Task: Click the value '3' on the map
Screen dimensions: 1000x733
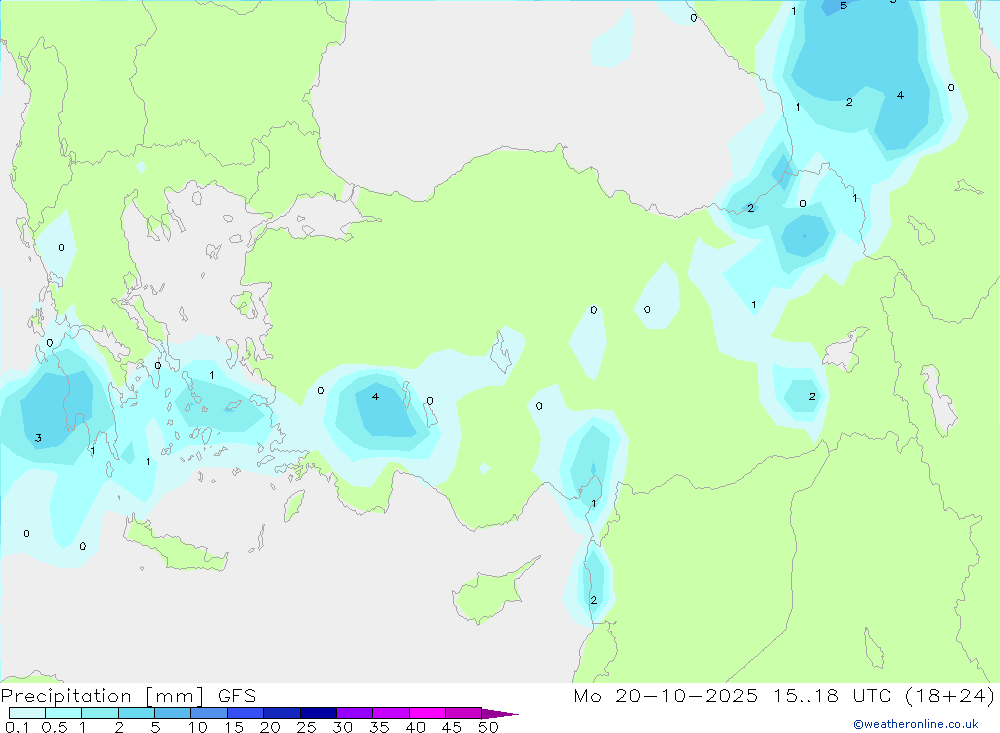Action: (38, 438)
